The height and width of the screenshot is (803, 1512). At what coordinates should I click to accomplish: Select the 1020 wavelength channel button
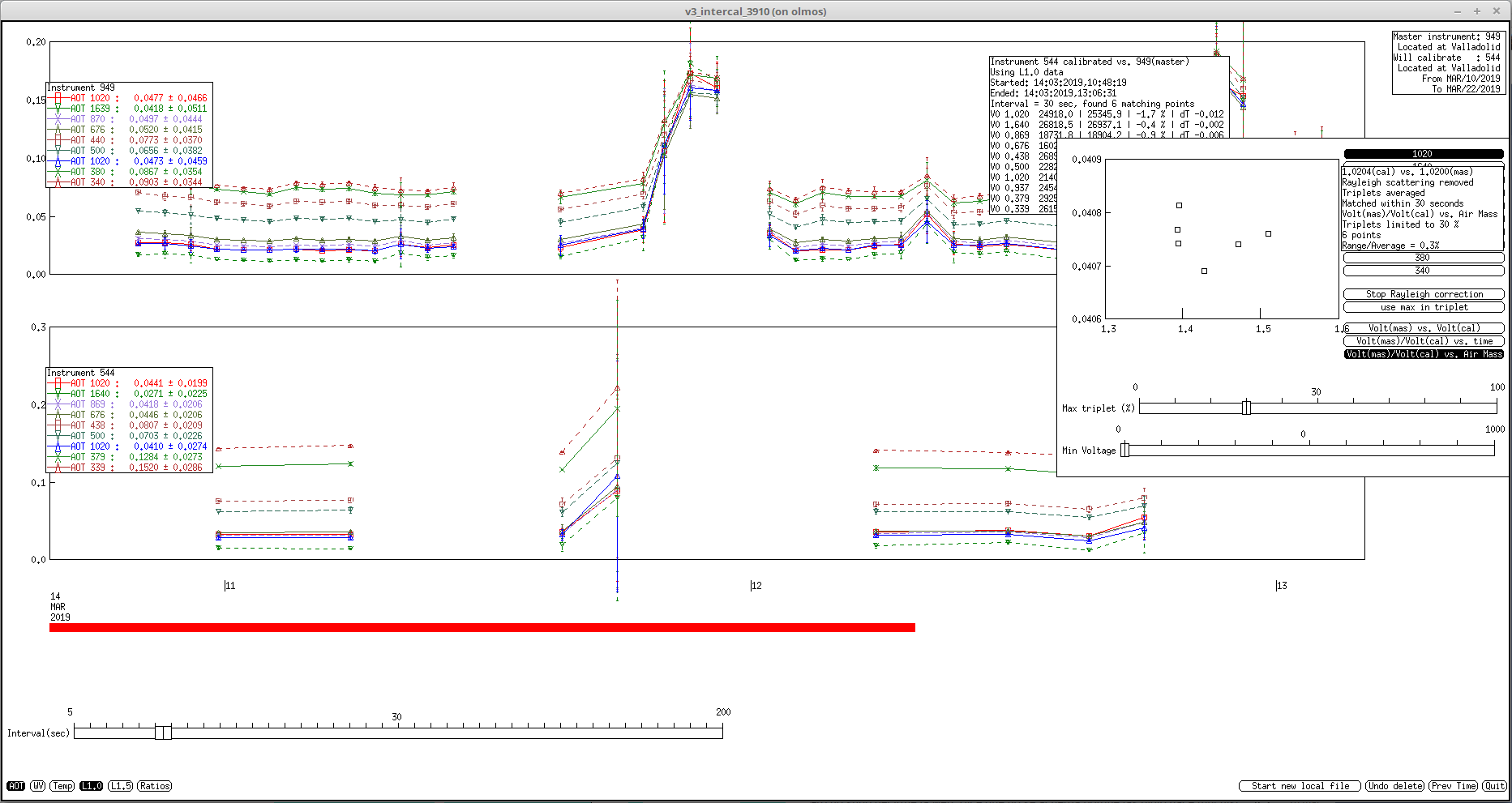(1423, 154)
